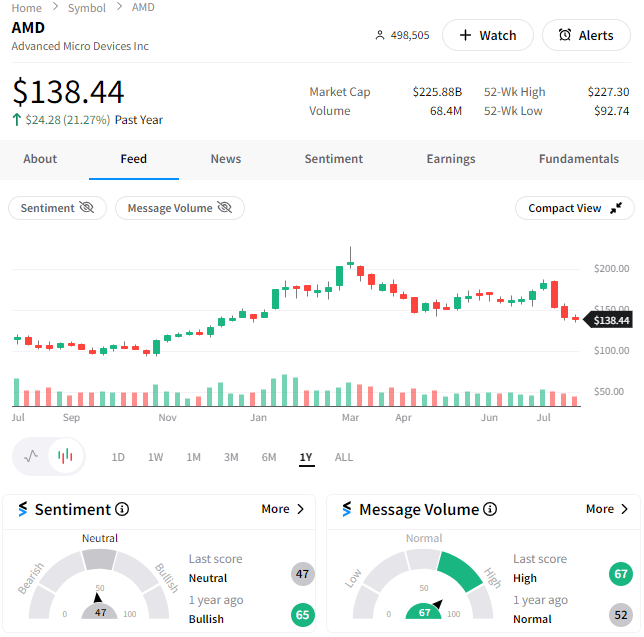644x637 pixels.
Task: Set chart range to 6M
Action: [269, 457]
